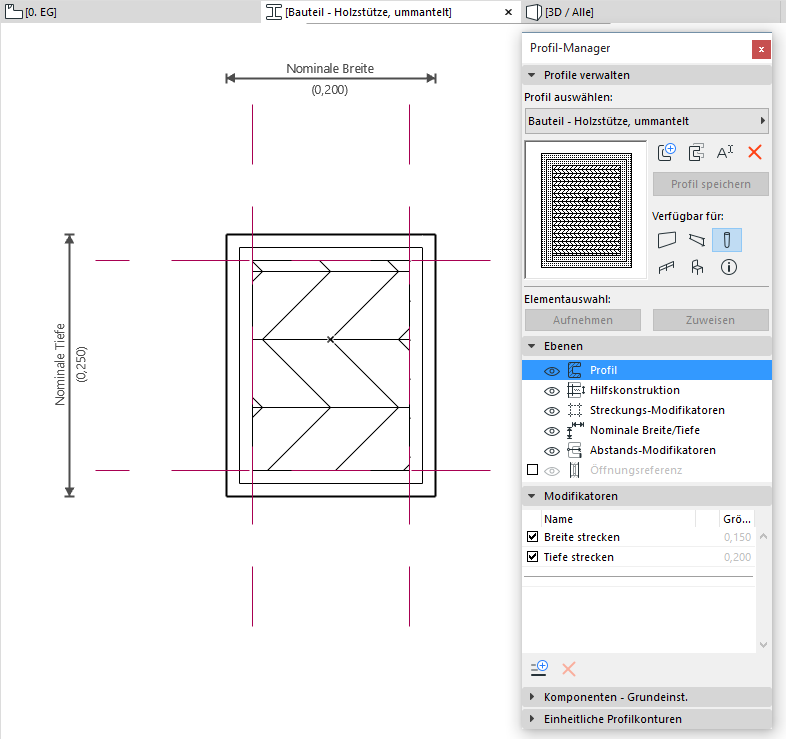Delete the profile using the red X icon
Viewport: 786px width, 739px height.
tap(755, 152)
